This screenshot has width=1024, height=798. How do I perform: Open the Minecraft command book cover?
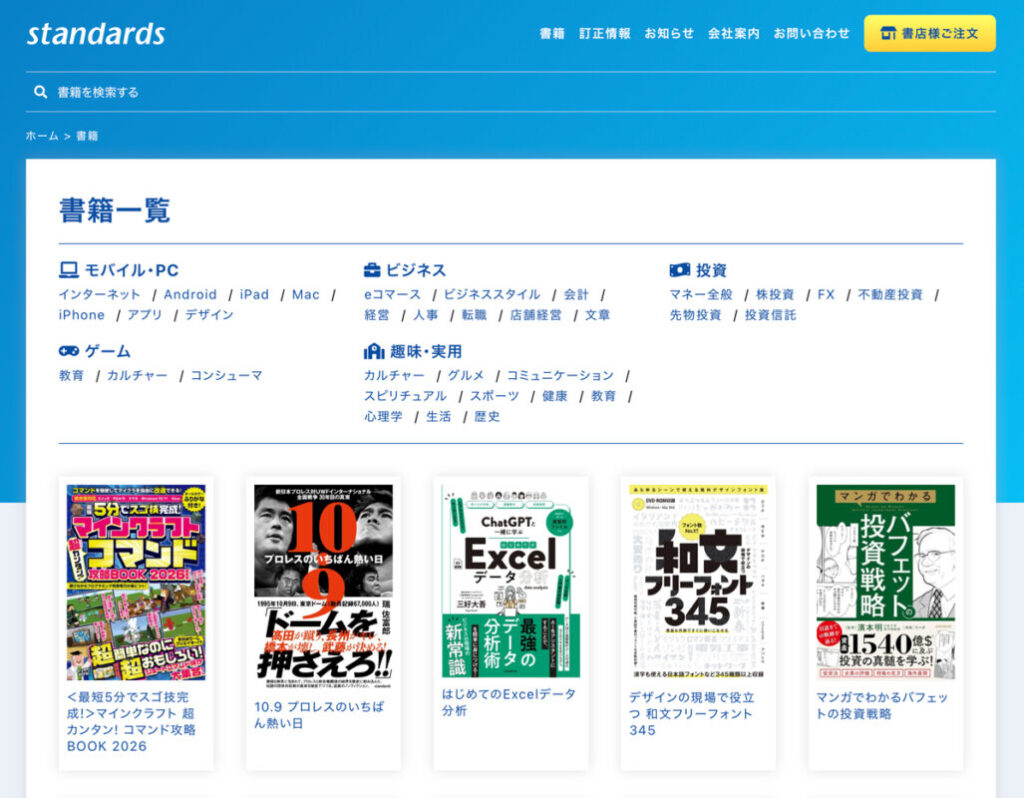point(136,582)
